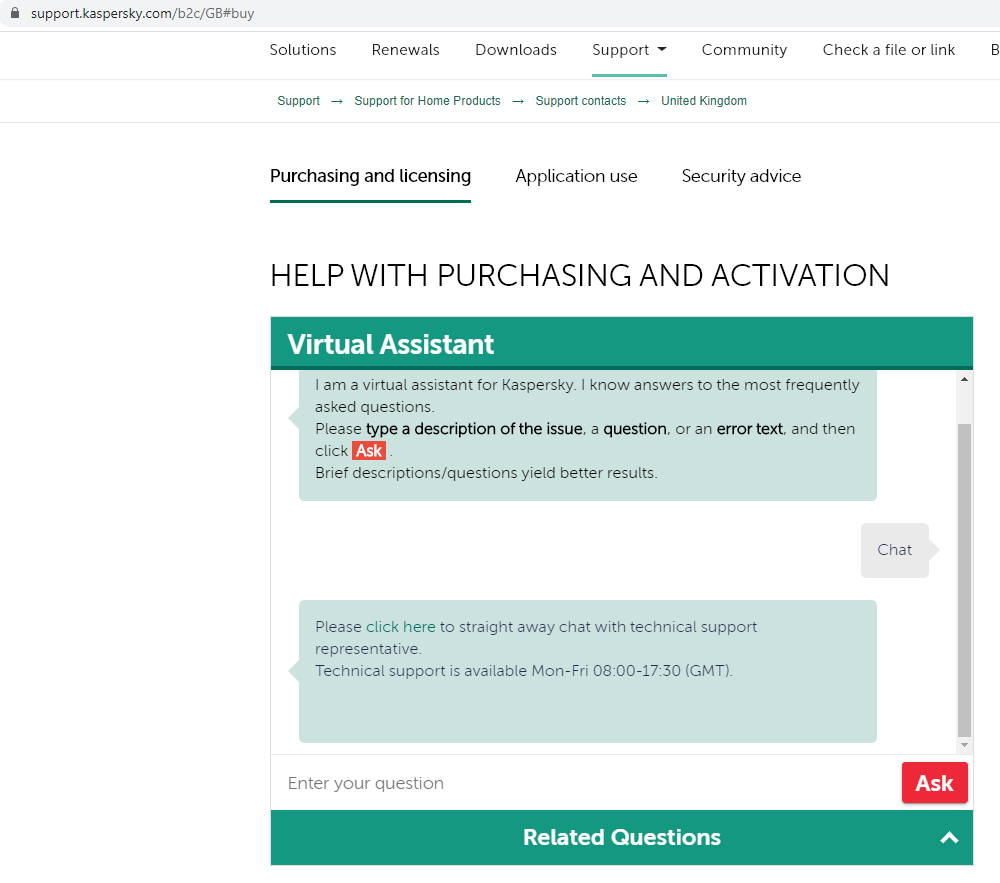
Task: Switch to the Application use tab
Action: (x=576, y=176)
